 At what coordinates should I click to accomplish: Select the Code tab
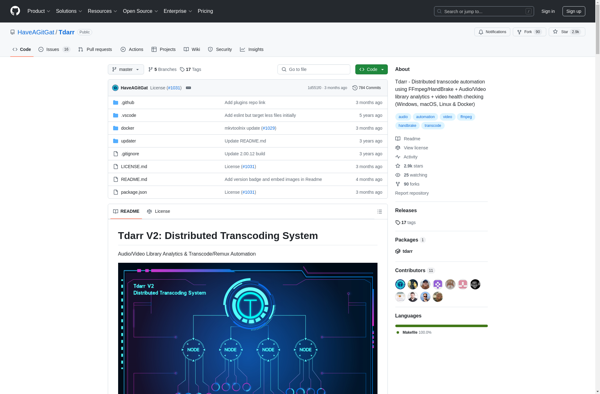22,49
